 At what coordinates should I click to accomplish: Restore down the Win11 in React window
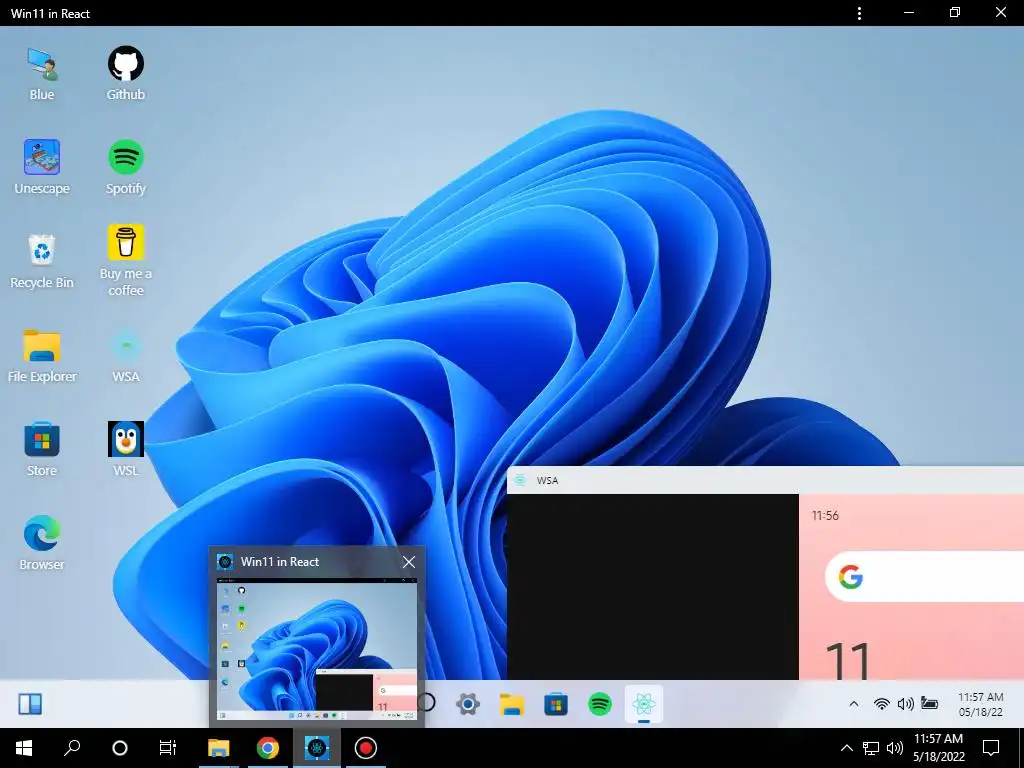955,13
